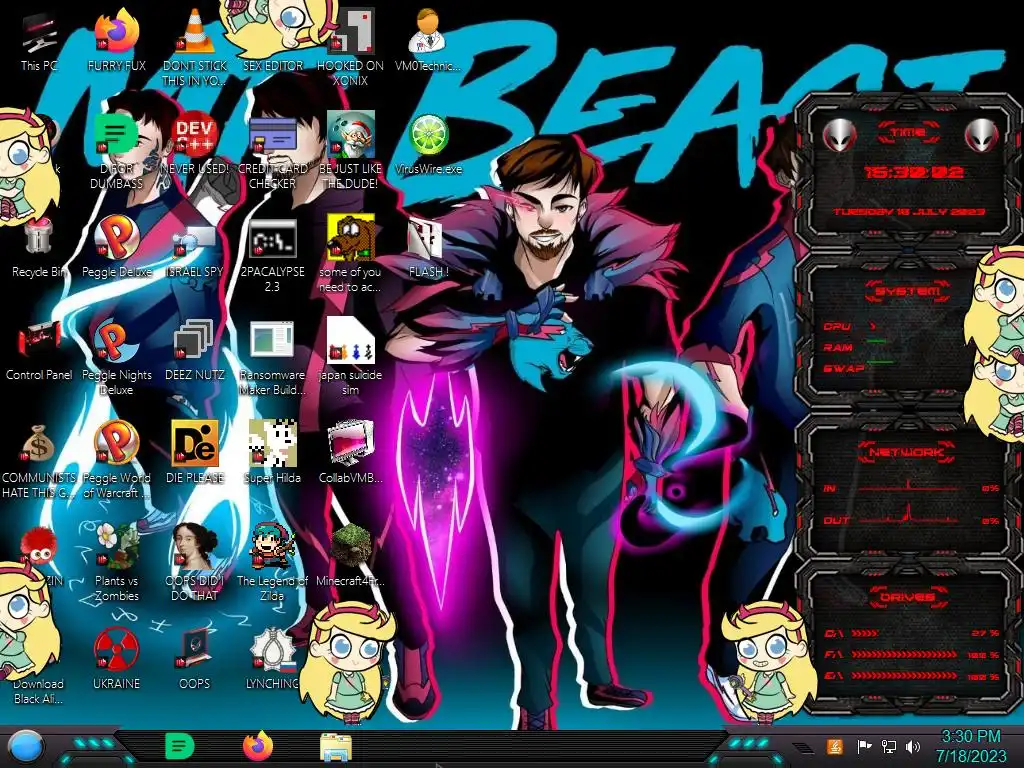Open the DI FOR DUMBASS green chat icon

[116, 152]
